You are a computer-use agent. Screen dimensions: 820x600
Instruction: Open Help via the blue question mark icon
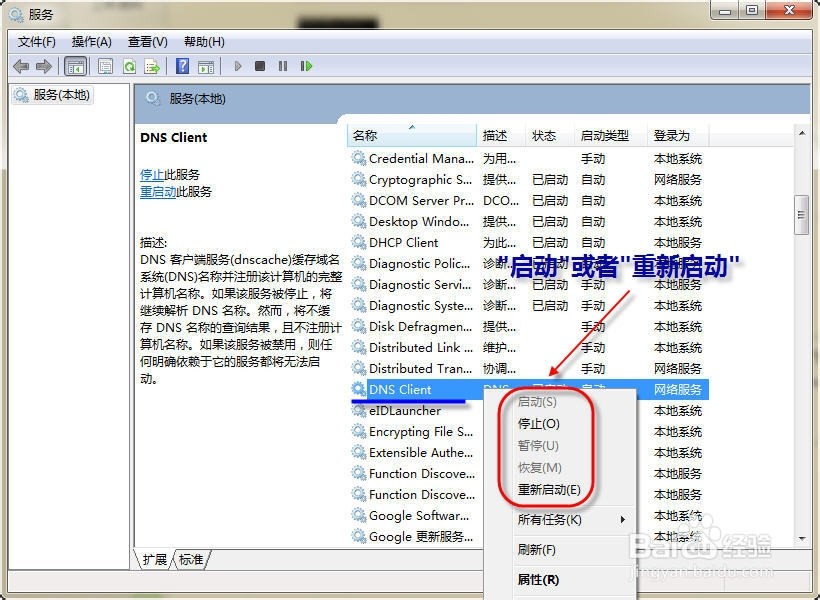[x=182, y=66]
